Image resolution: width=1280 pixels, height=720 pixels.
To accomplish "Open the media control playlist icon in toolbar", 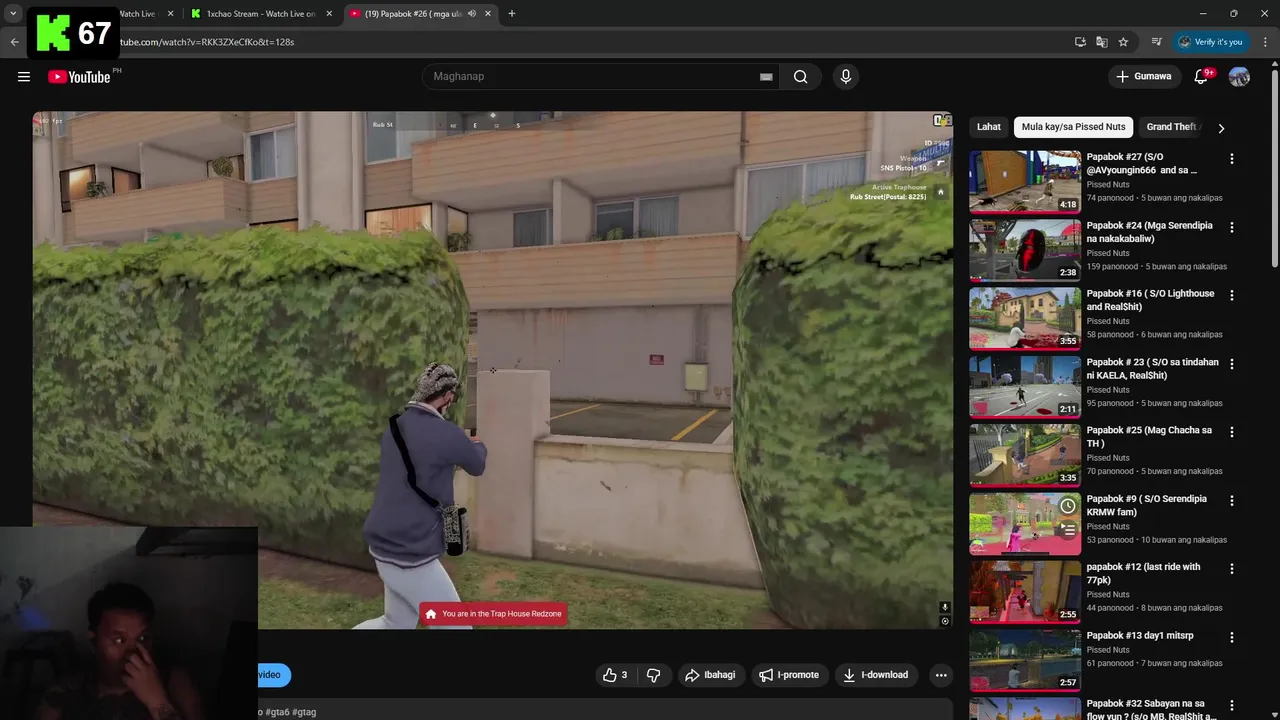I will click(x=1156, y=42).
